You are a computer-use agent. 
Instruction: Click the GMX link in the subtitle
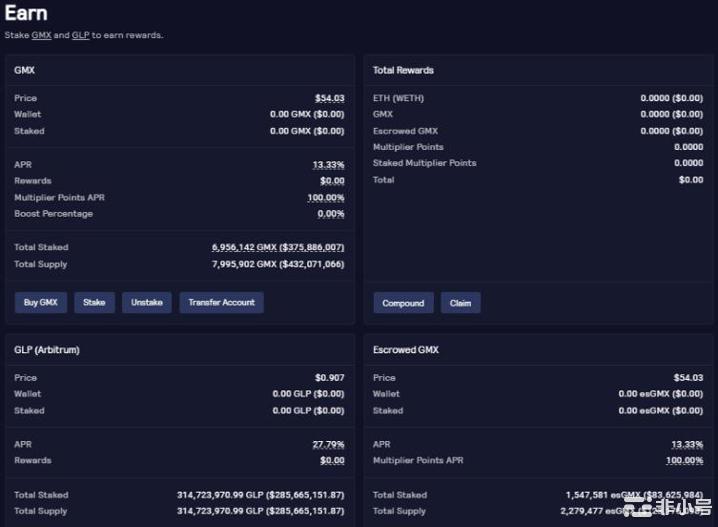point(41,35)
